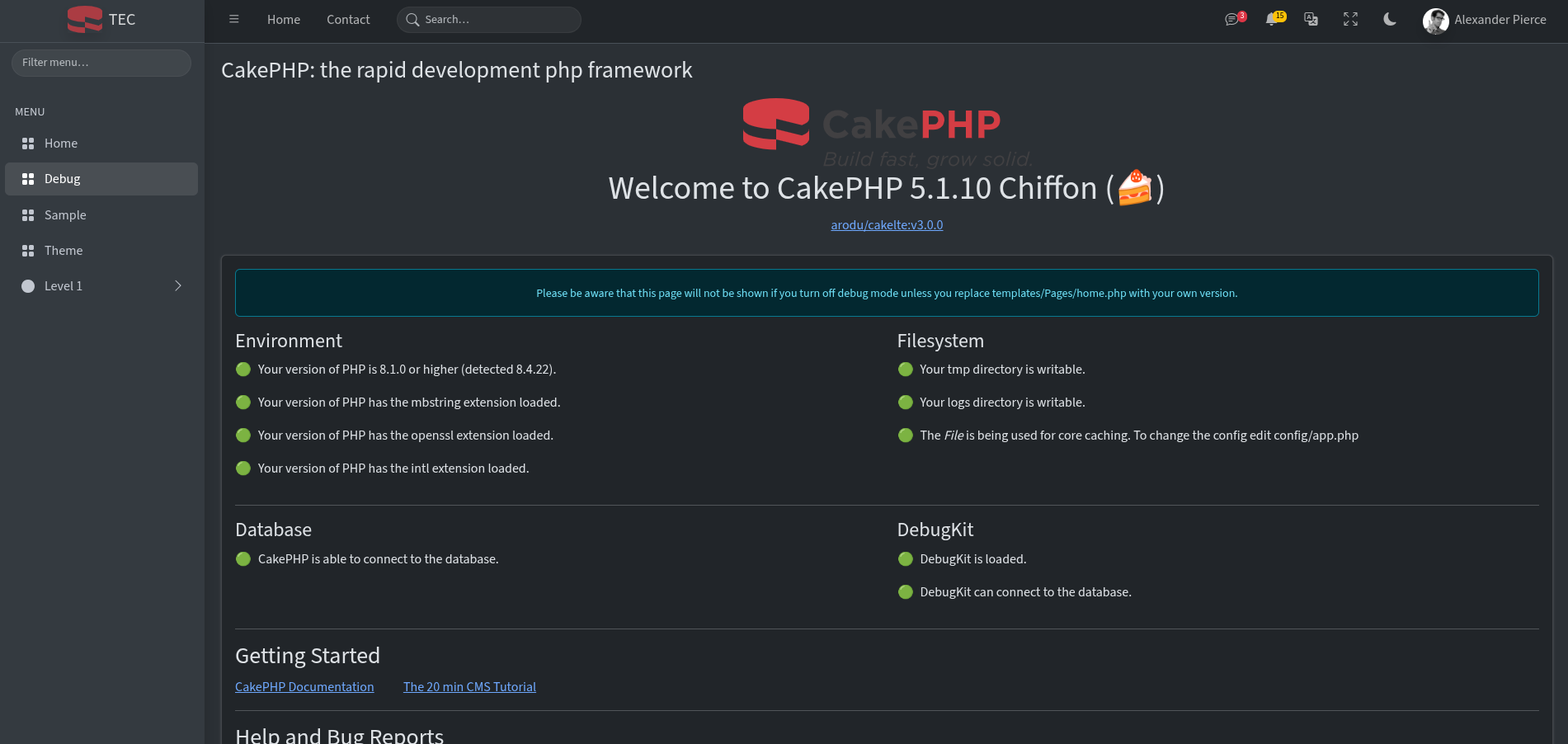Click the page title 'CakePHP: the rapid development php framework'
This screenshot has width=1568, height=744.
point(457,70)
